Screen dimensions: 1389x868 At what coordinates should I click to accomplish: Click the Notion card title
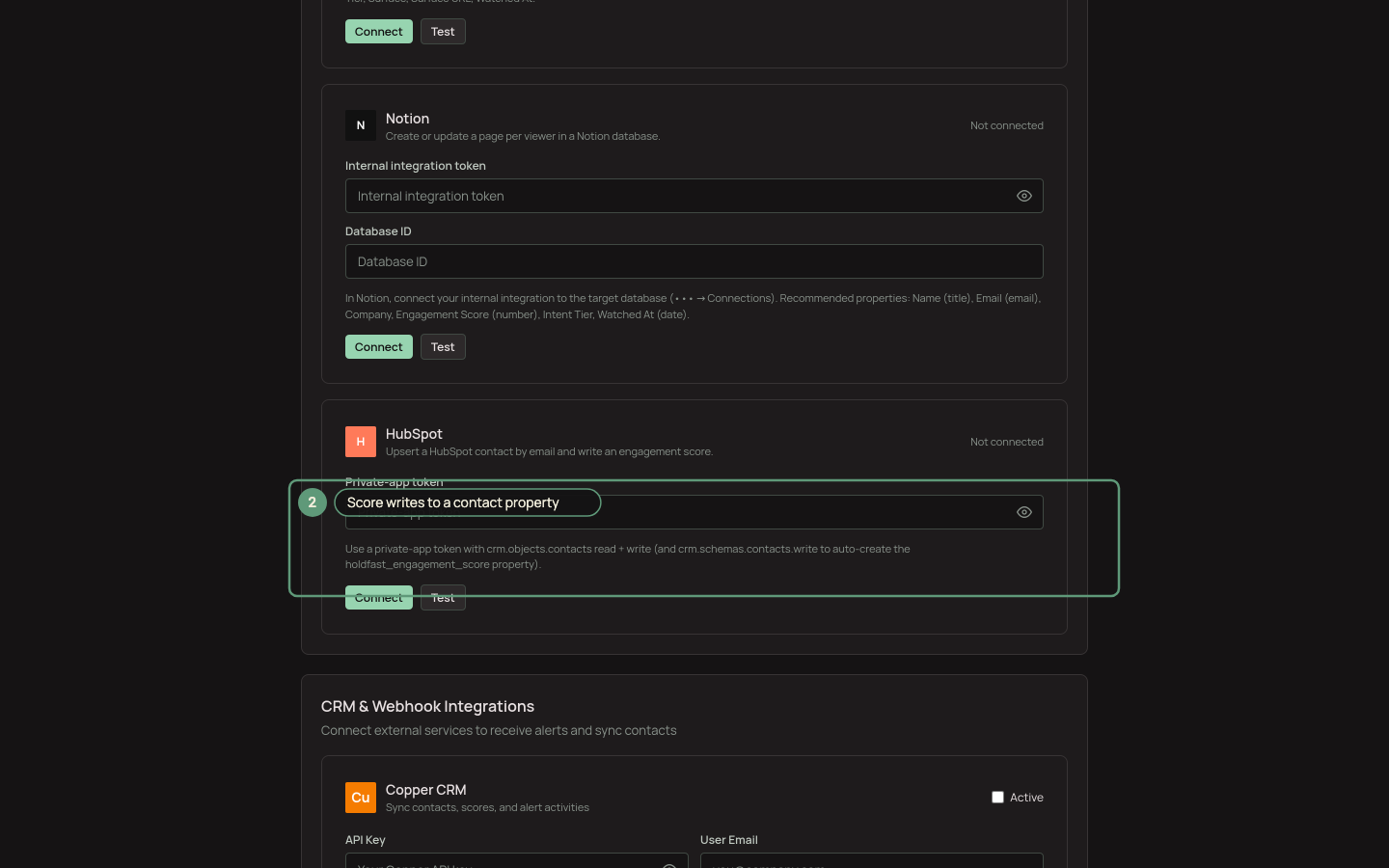coord(407,119)
